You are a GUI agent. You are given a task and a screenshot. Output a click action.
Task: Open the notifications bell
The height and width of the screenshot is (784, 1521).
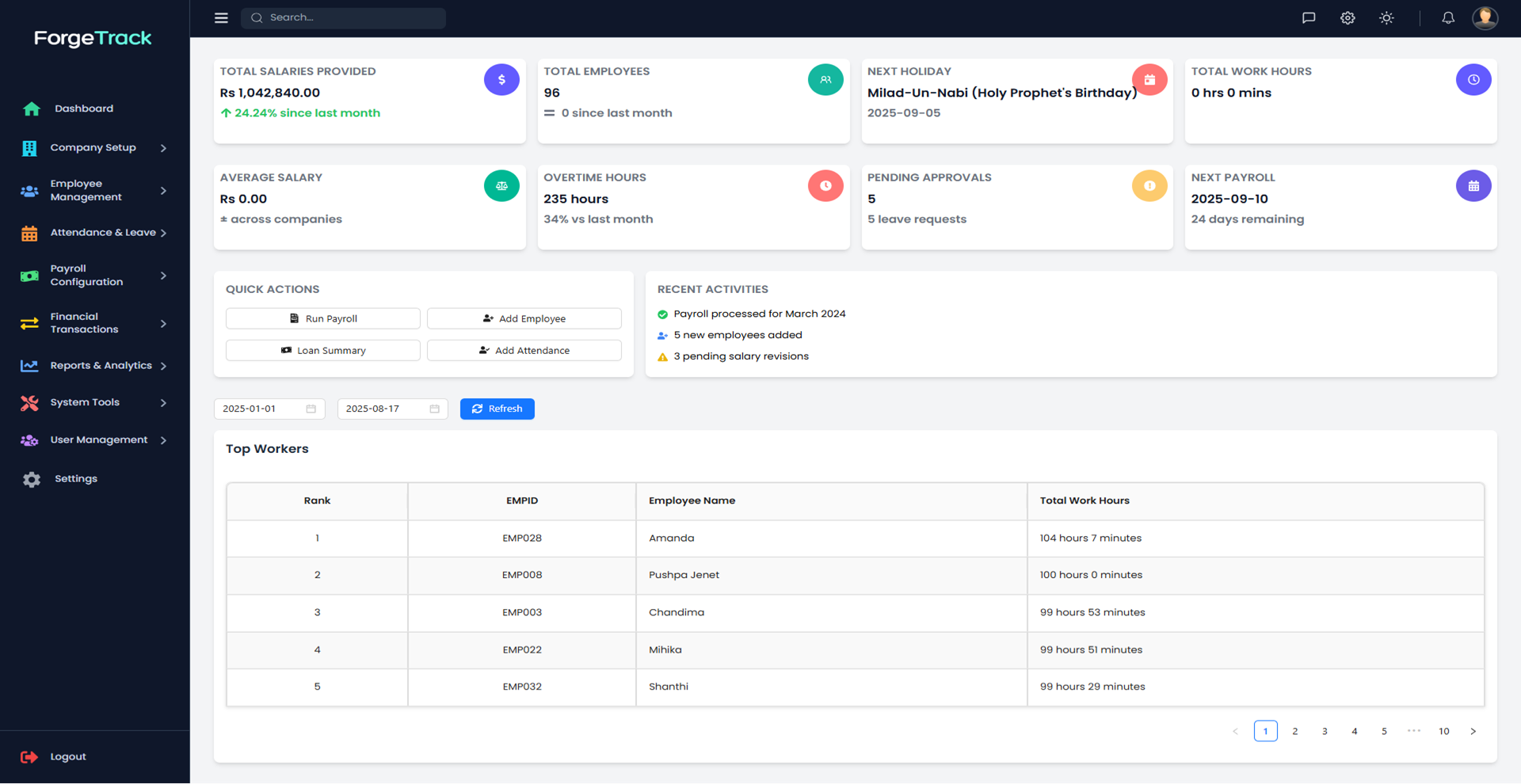point(1448,17)
